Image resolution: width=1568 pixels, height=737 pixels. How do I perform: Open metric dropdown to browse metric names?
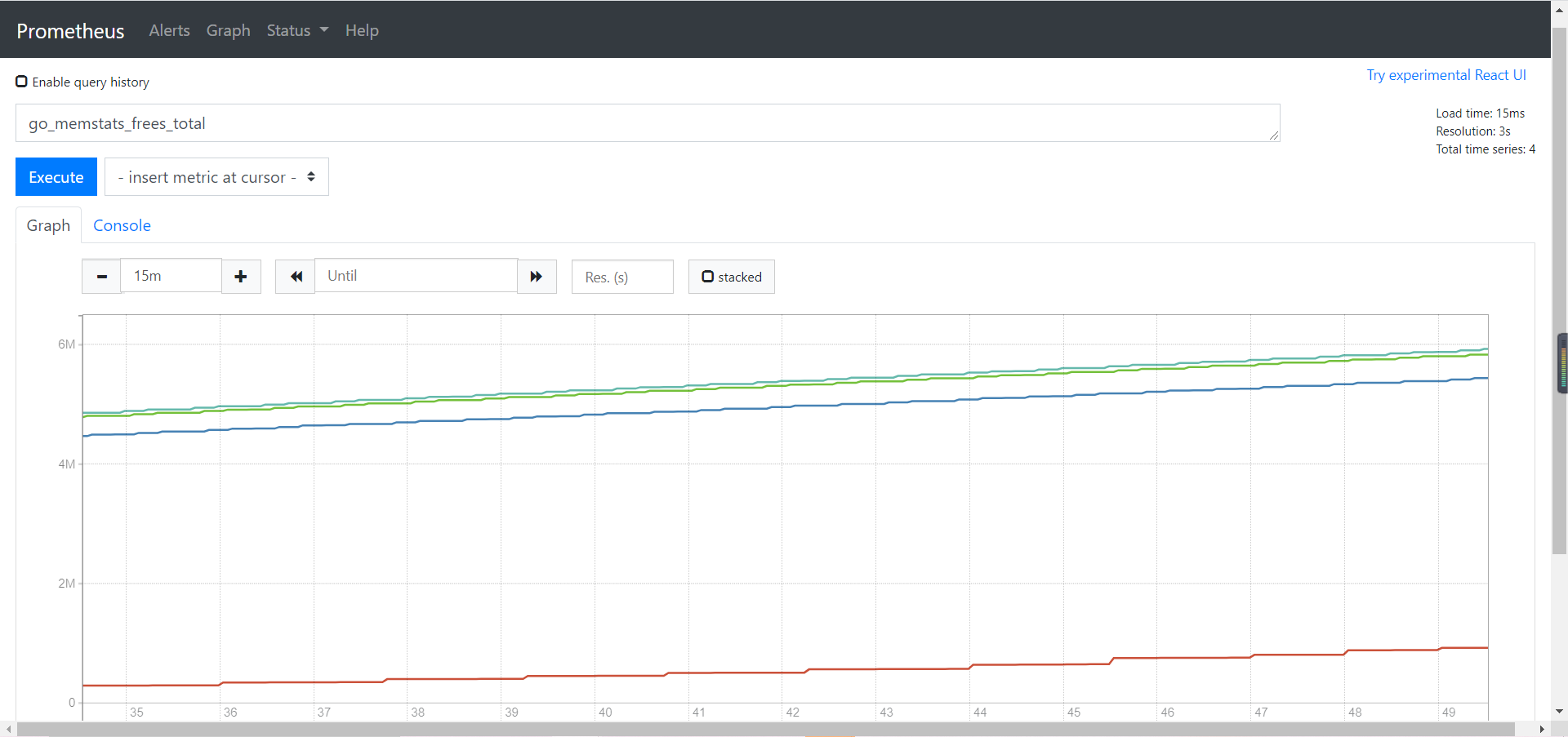tap(216, 176)
